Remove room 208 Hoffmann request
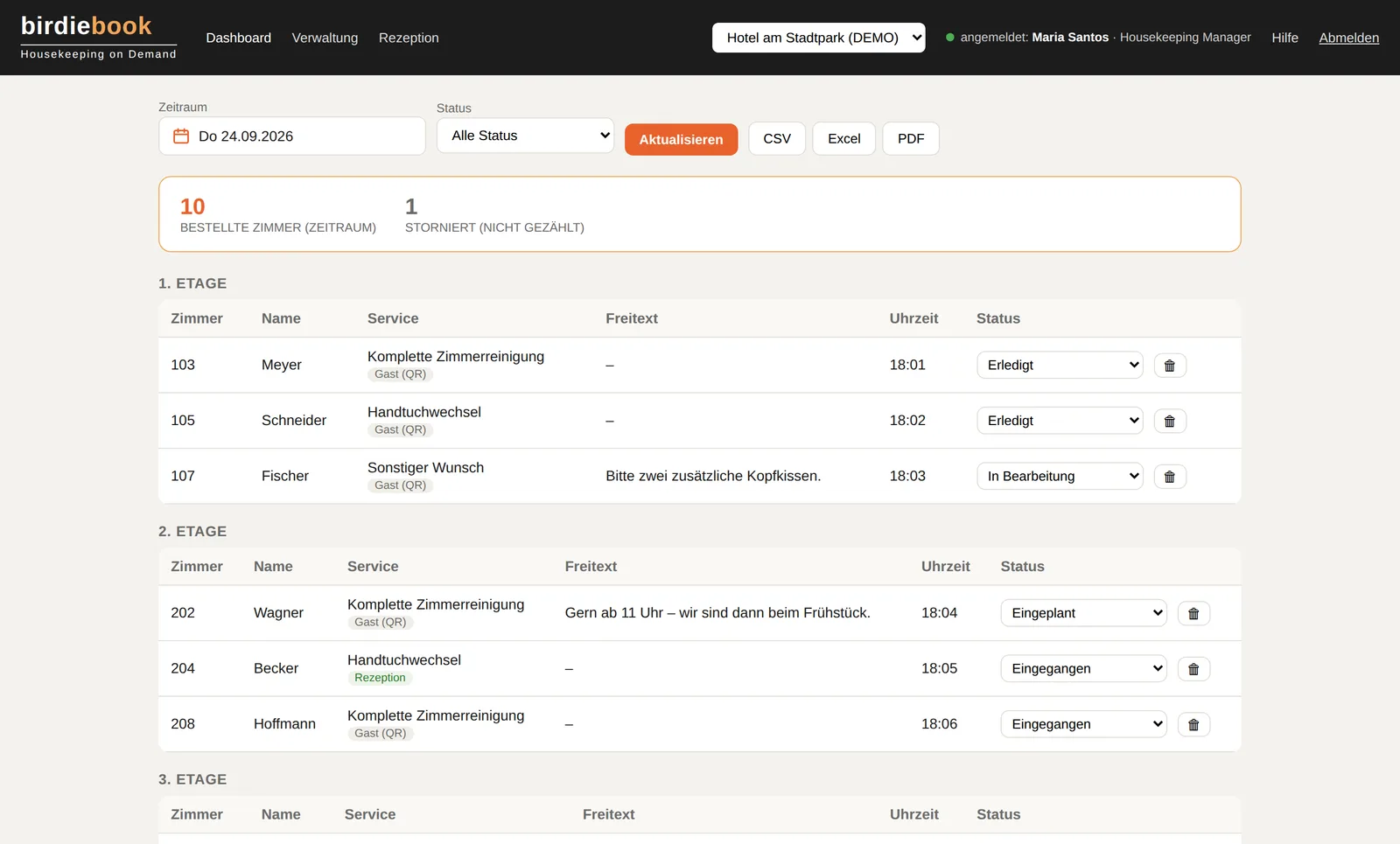Screen dimensions: 1400x844 (x=1193, y=724)
